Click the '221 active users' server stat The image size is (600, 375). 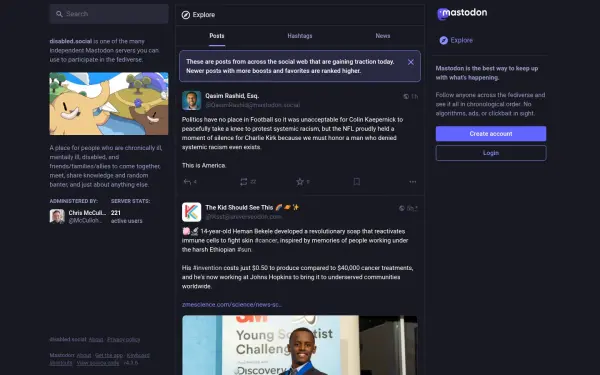pos(127,217)
